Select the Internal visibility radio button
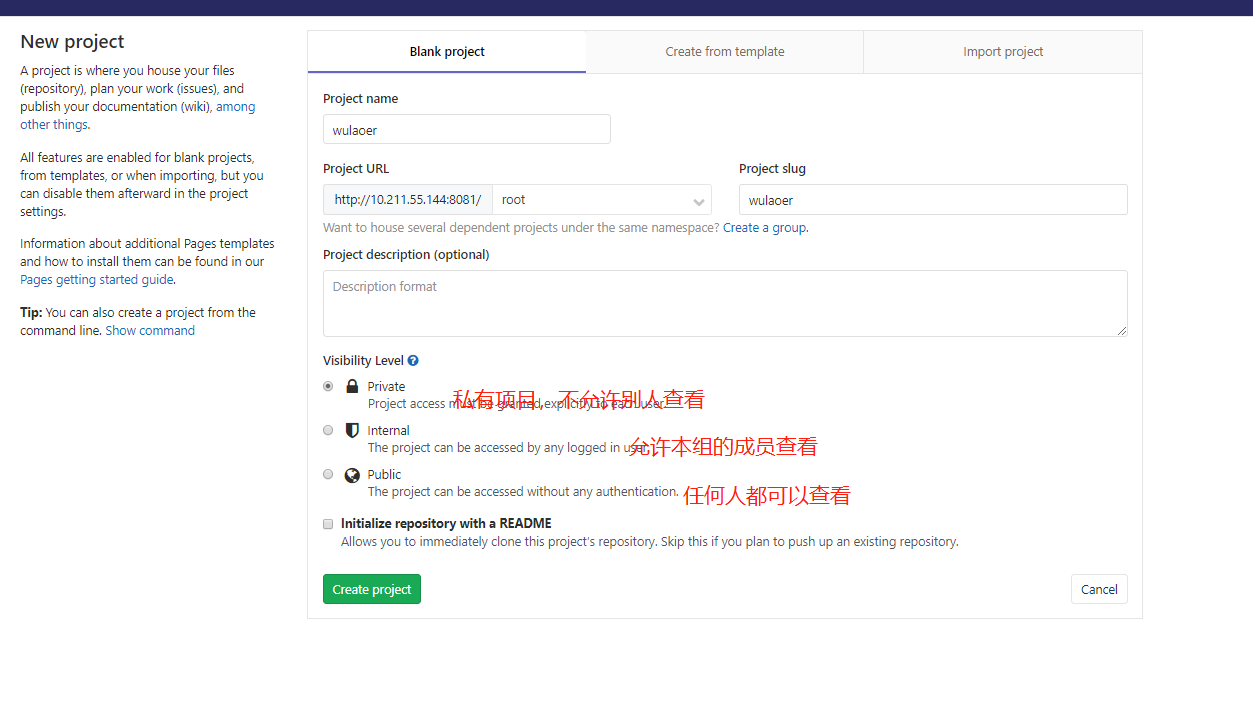Image resolution: width=1253 pixels, height=727 pixels. pyautogui.click(x=328, y=430)
